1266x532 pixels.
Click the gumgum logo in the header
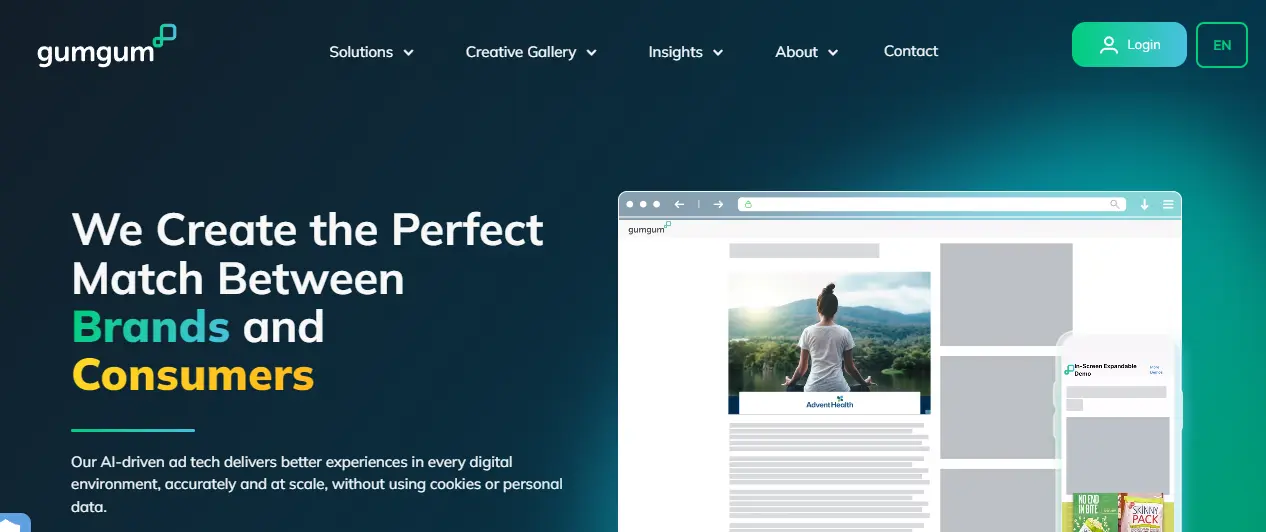[x=106, y=47]
